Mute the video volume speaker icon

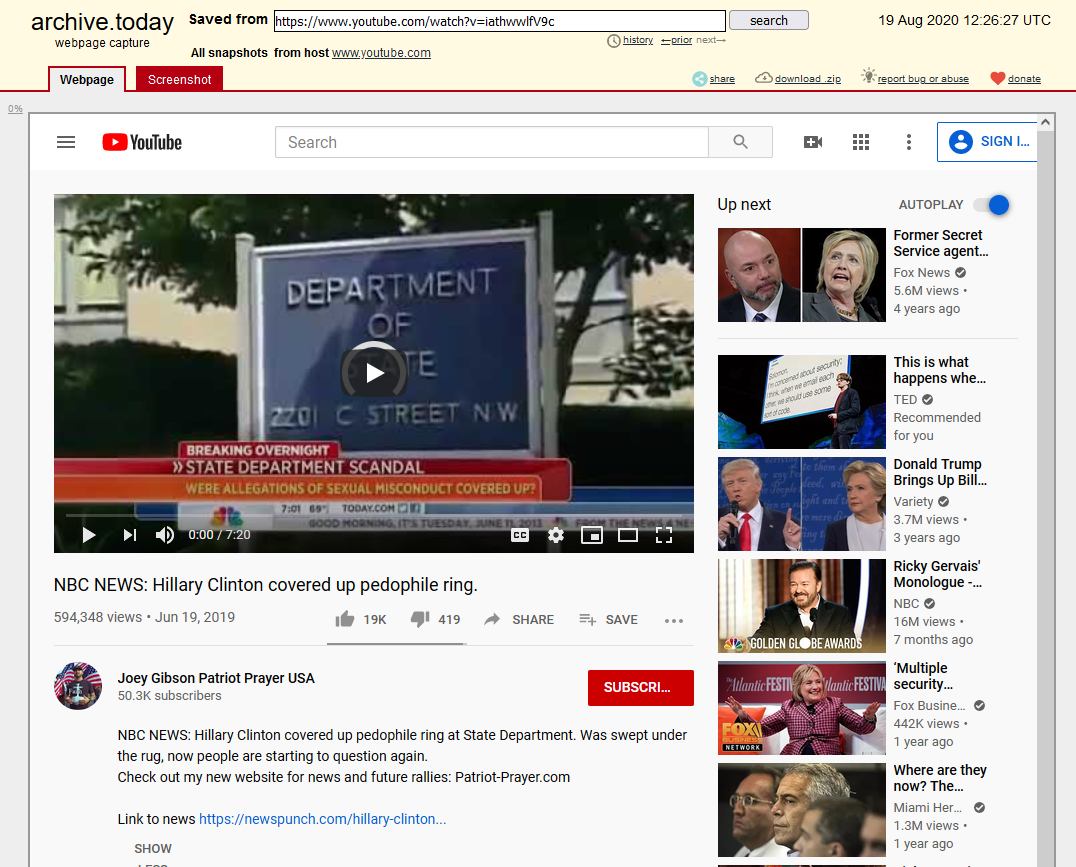pos(165,535)
